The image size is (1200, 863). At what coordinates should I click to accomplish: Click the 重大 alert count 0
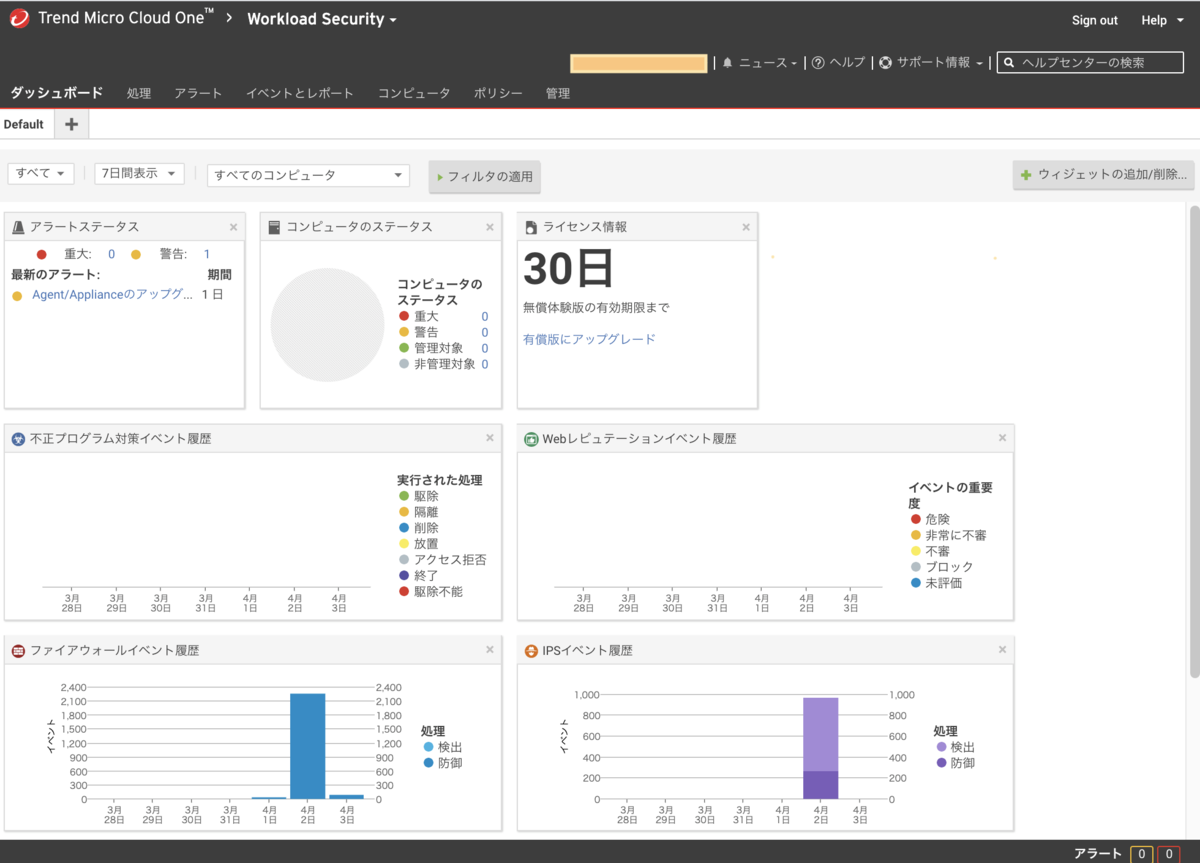pyautogui.click(x=111, y=254)
